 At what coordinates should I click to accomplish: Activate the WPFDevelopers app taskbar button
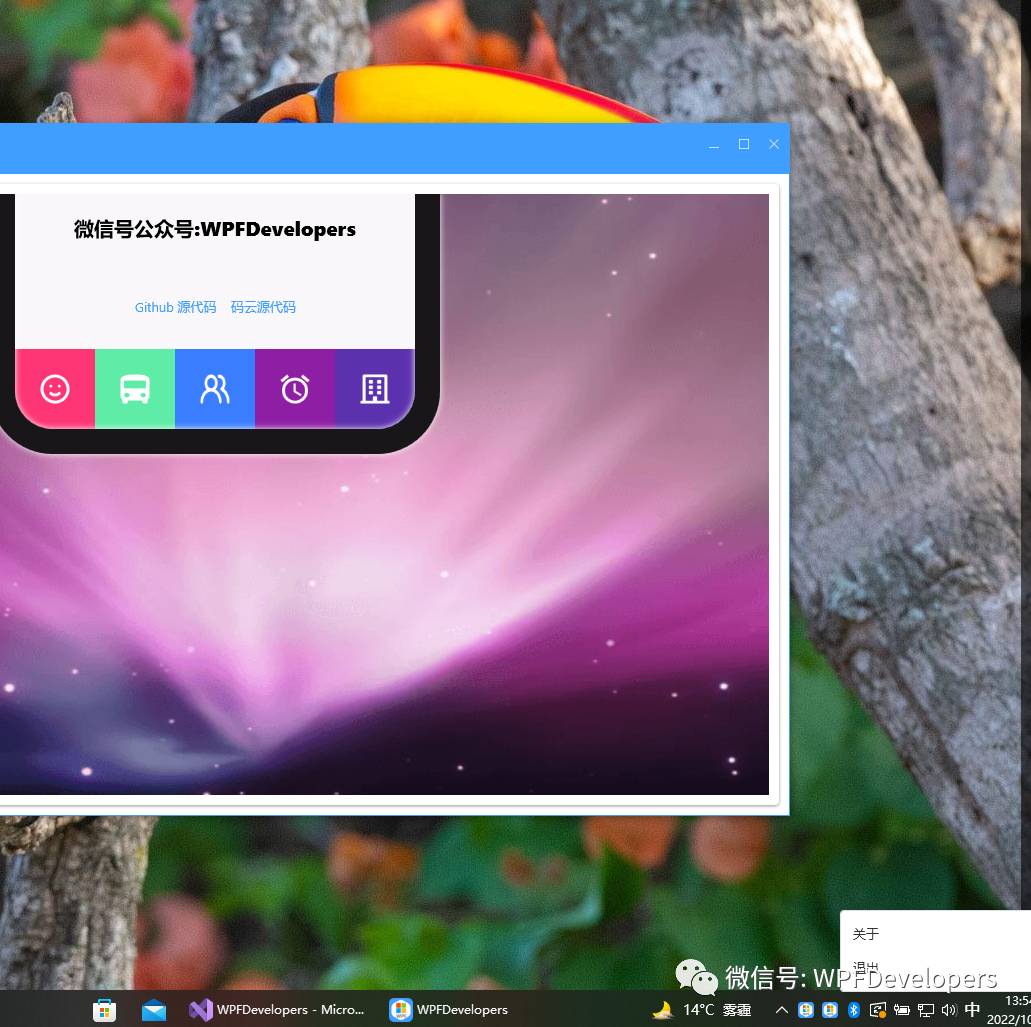click(450, 1010)
